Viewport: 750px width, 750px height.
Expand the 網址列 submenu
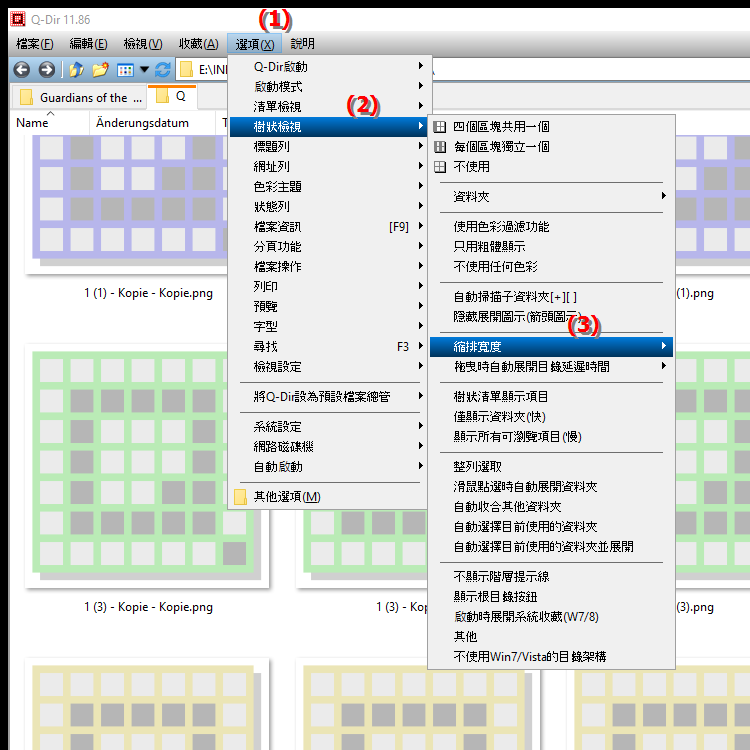pyautogui.click(x=329, y=167)
